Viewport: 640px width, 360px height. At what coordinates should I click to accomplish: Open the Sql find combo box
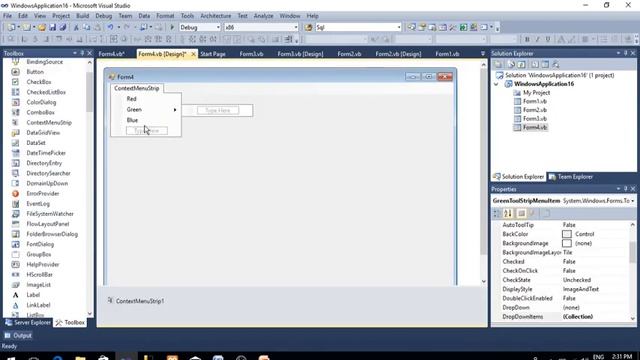[x=399, y=27]
